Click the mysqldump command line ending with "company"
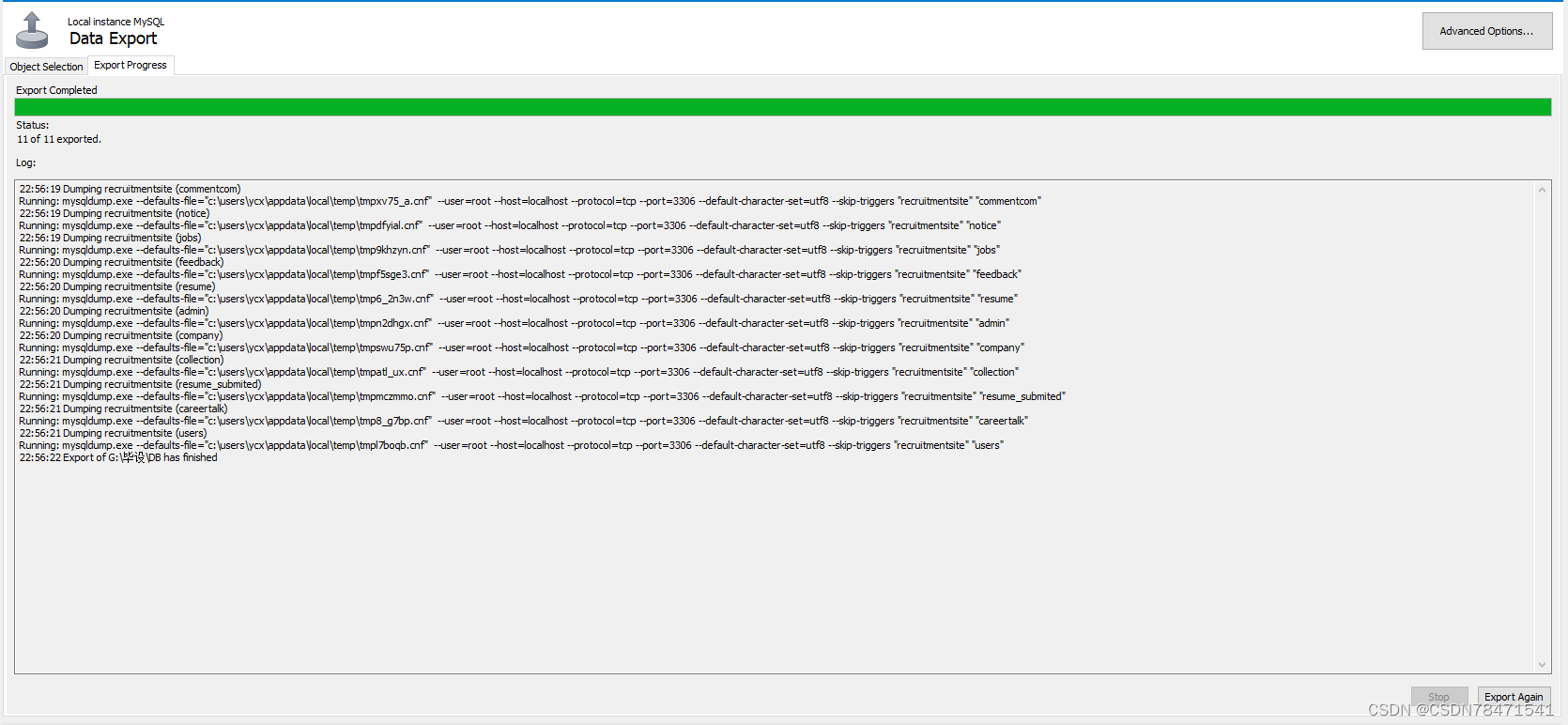1568x725 pixels. coord(522,347)
